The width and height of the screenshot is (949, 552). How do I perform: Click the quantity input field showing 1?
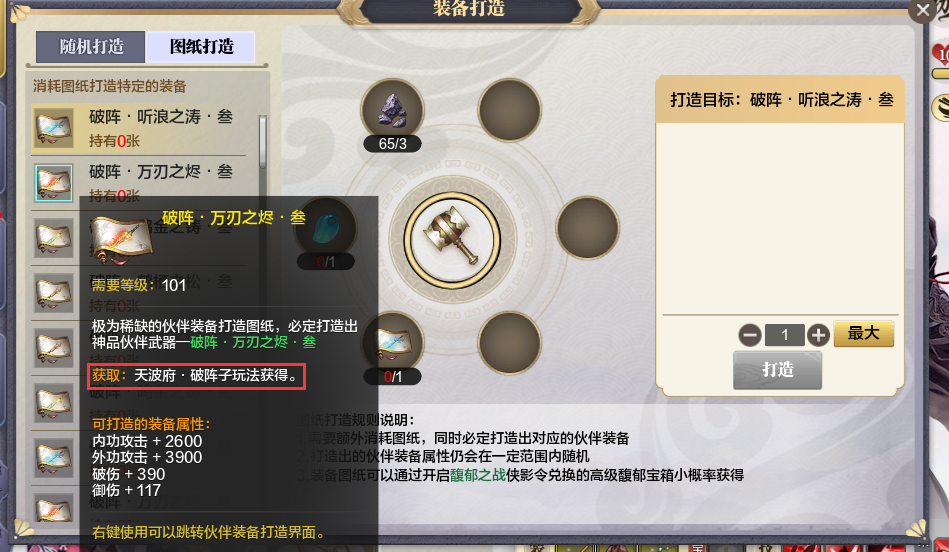[784, 335]
